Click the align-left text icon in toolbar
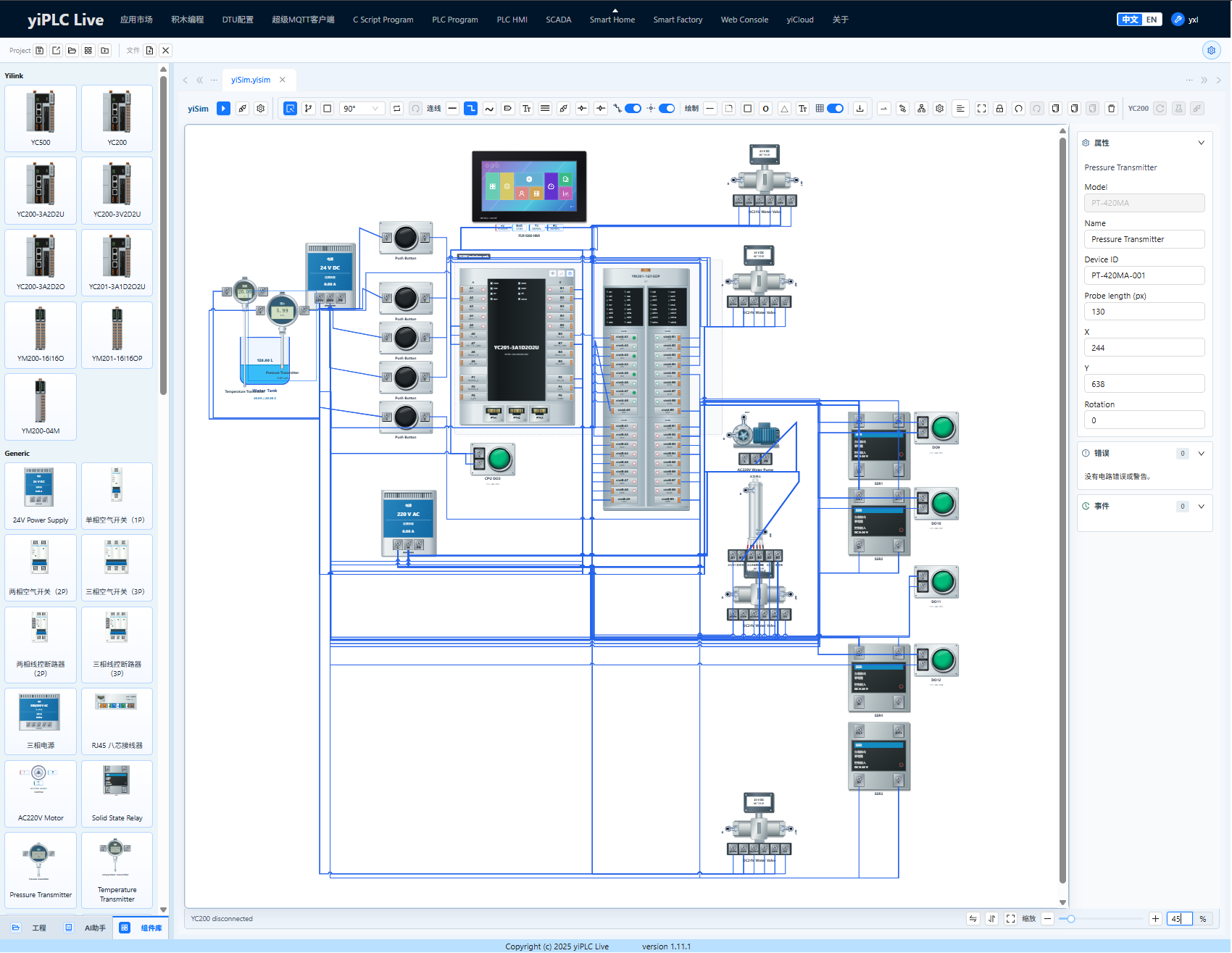Screen dimensions: 1232x953 [x=960, y=109]
